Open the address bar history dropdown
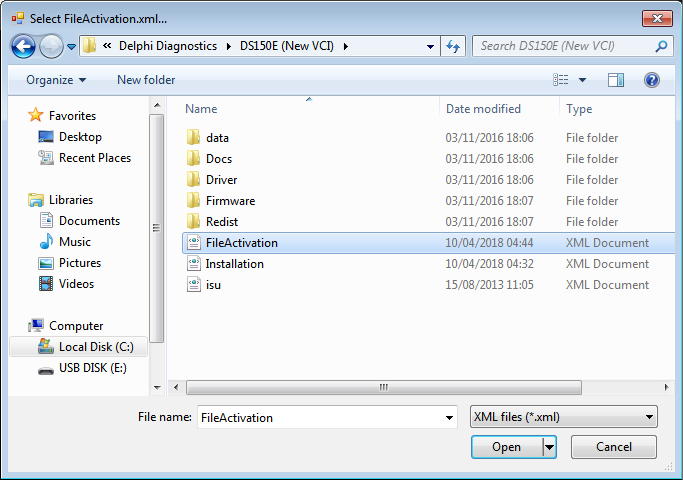The width and height of the screenshot is (683, 480). click(x=430, y=46)
